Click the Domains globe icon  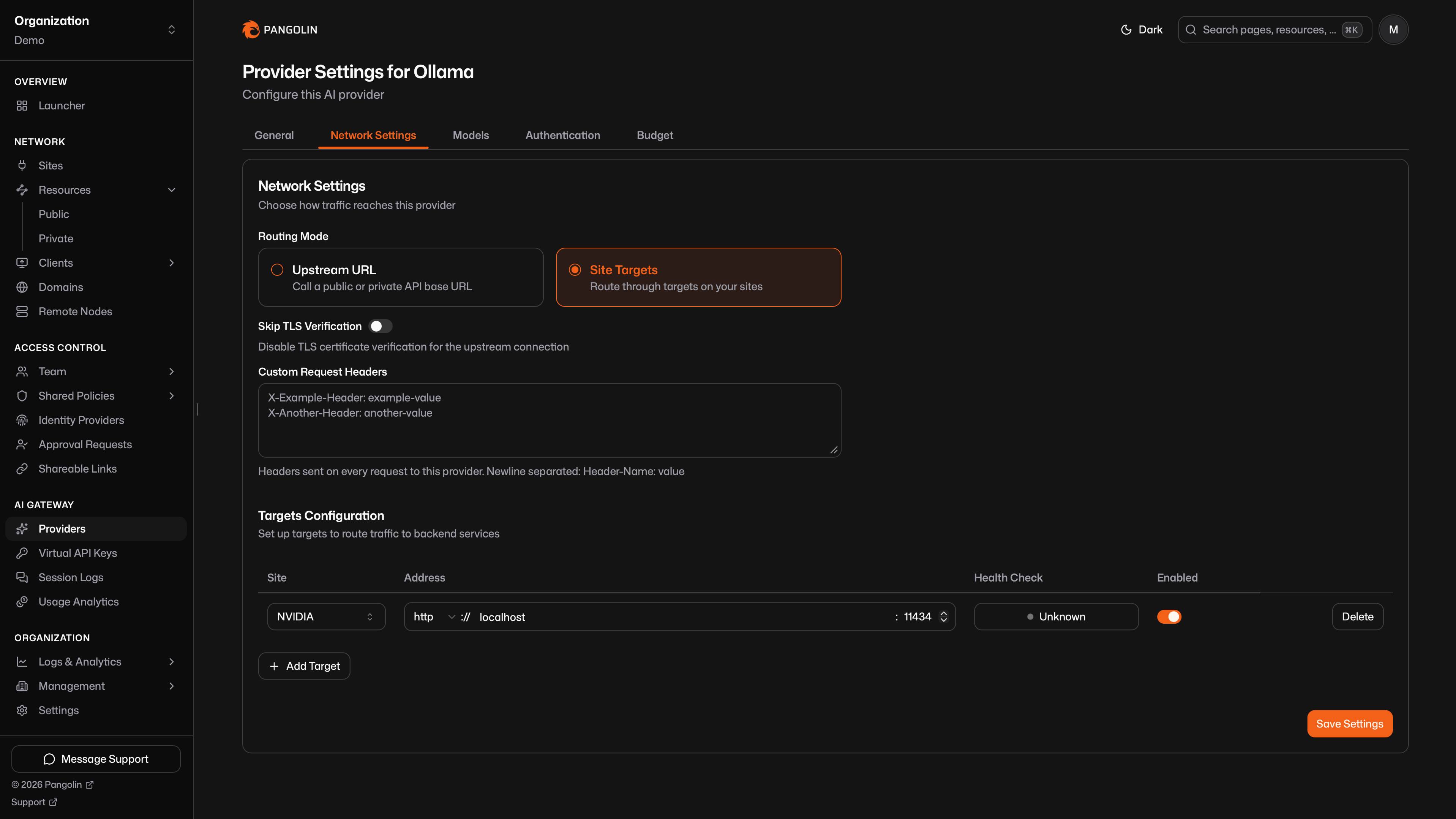click(x=22, y=287)
